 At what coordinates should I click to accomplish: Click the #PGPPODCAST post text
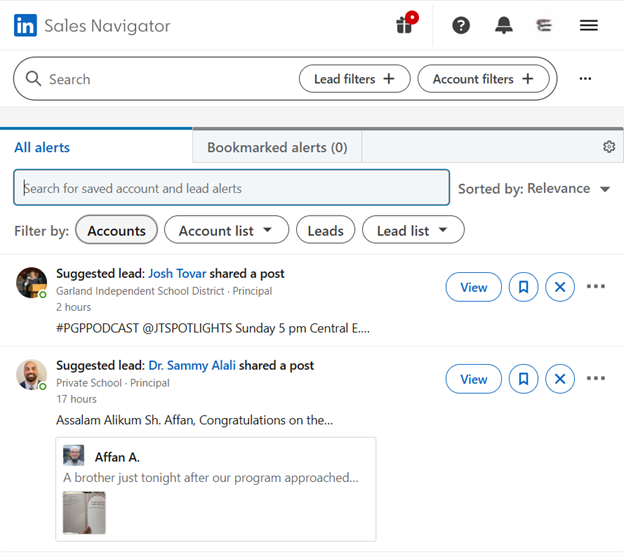(x=213, y=328)
